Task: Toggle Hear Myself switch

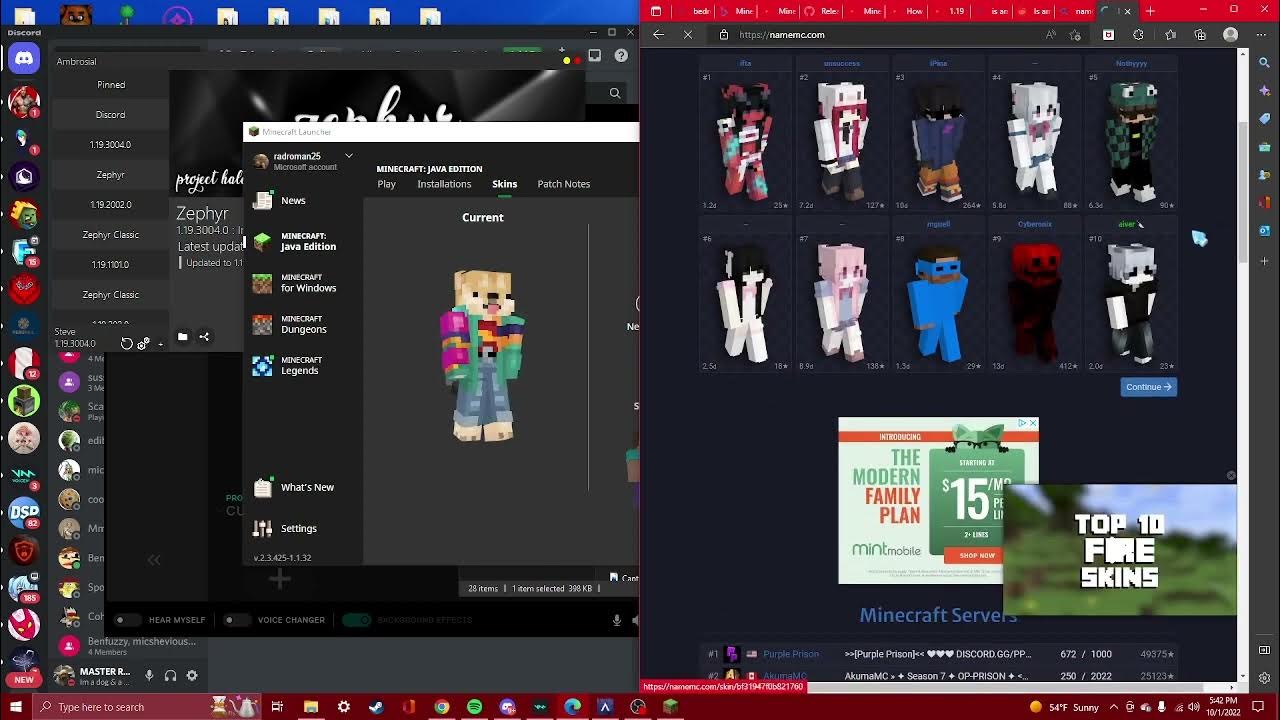Action: point(125,619)
